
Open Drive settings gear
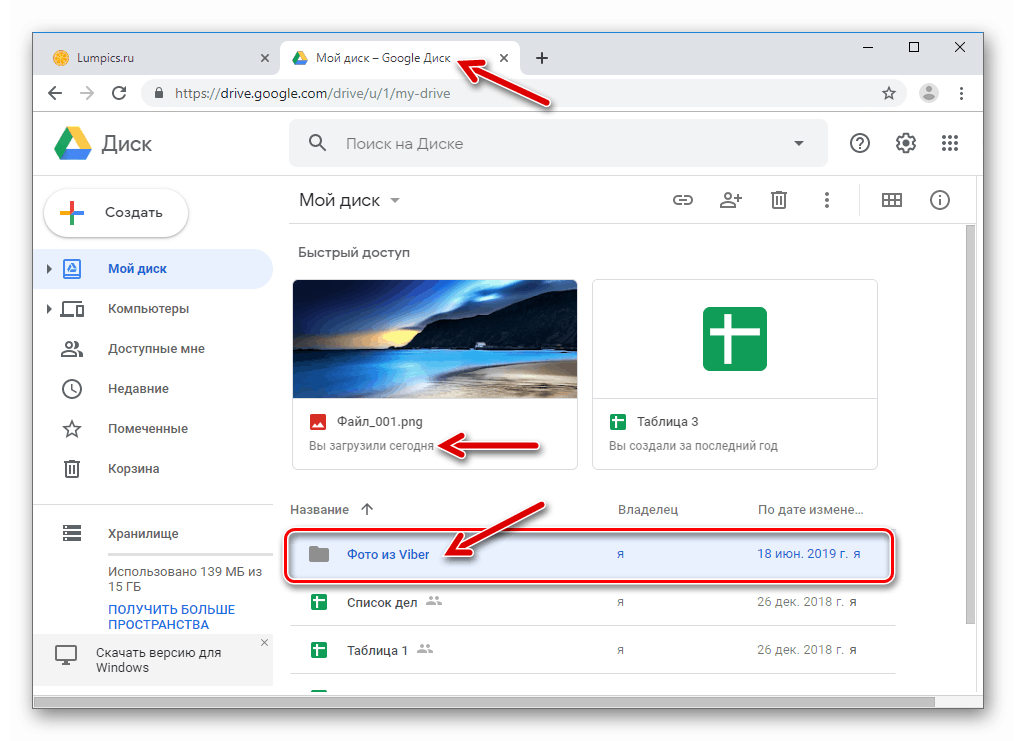coord(905,143)
